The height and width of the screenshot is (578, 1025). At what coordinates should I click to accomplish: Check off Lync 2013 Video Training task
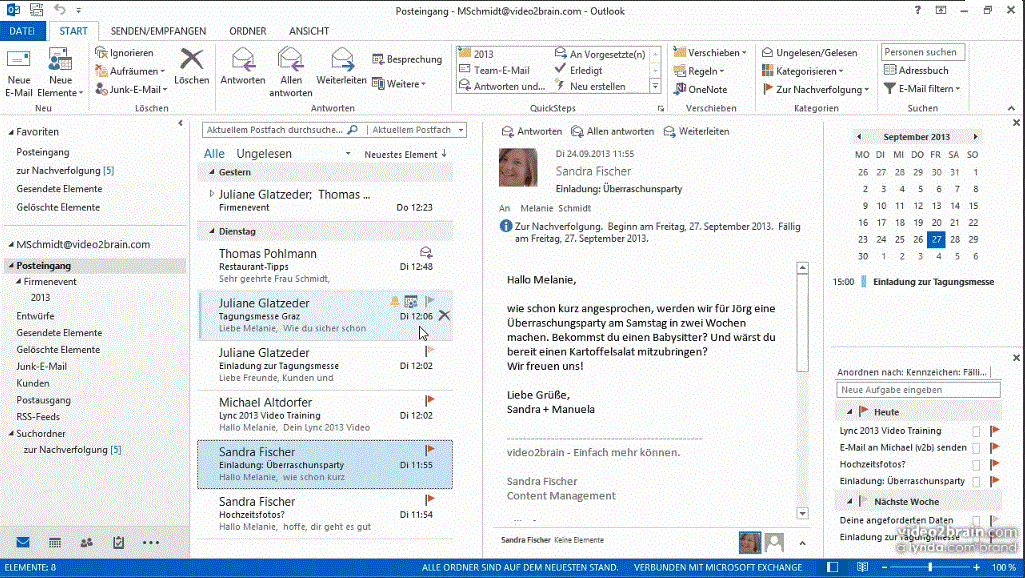(976, 431)
